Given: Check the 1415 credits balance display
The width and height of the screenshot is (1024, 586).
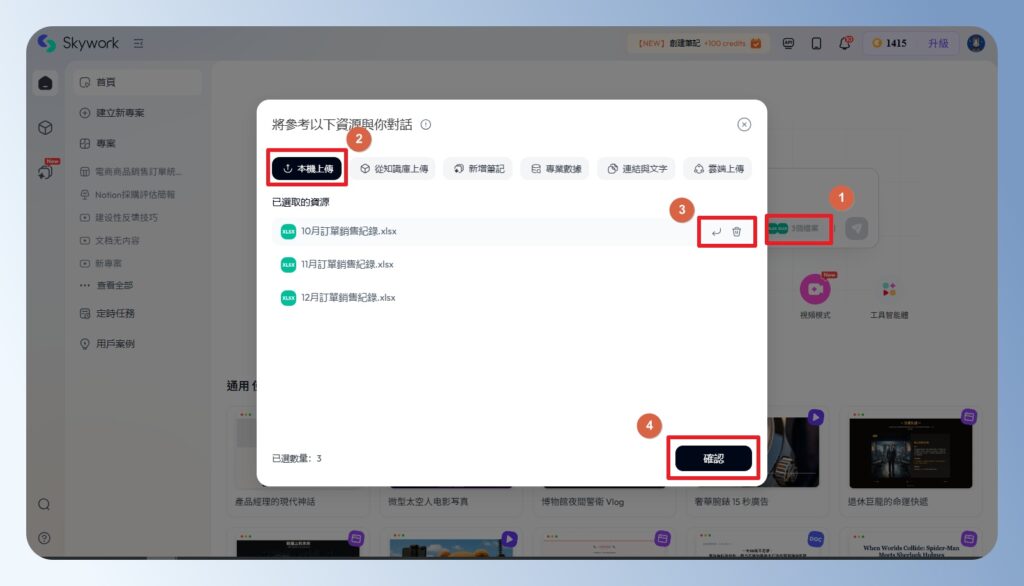Looking at the screenshot, I should [891, 43].
